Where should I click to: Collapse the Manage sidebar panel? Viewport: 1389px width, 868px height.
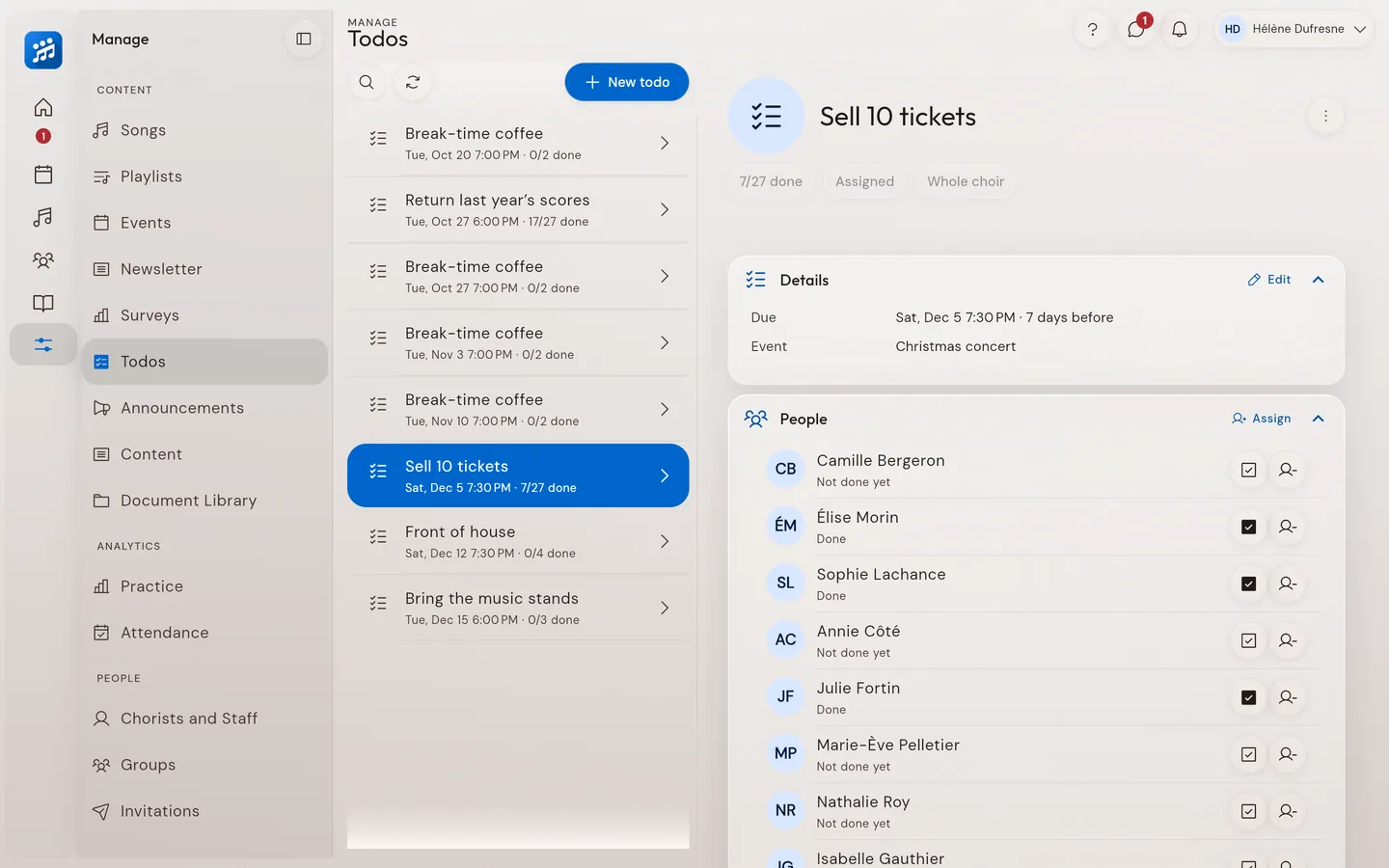(304, 39)
